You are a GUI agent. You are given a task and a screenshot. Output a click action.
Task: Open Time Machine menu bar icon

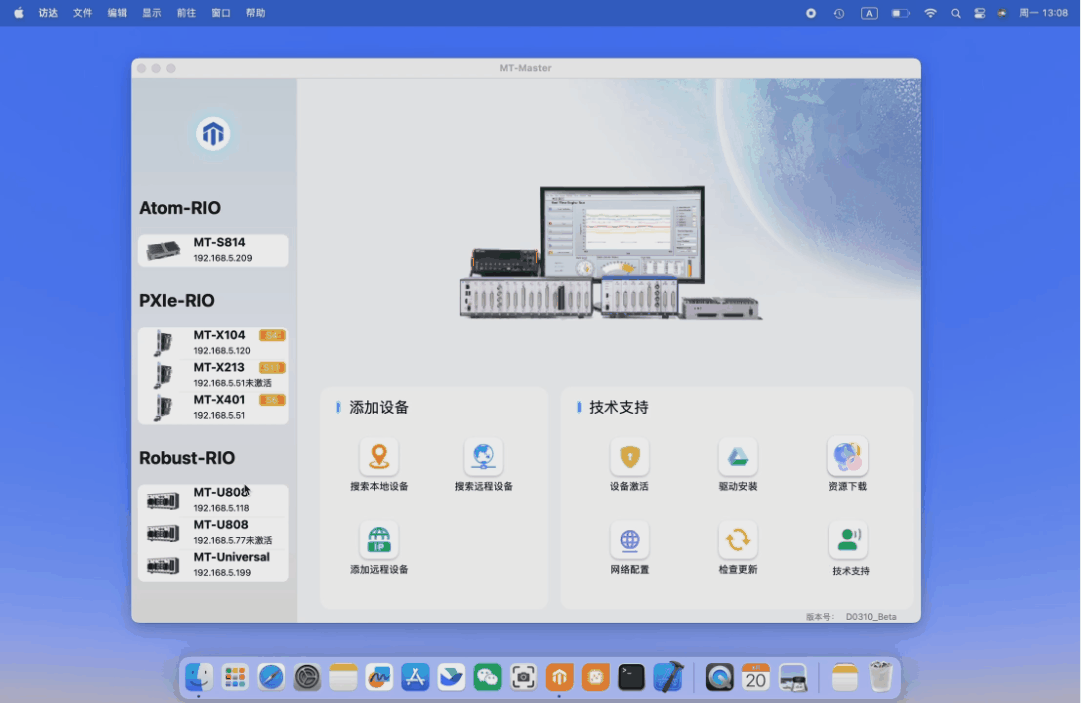(839, 13)
